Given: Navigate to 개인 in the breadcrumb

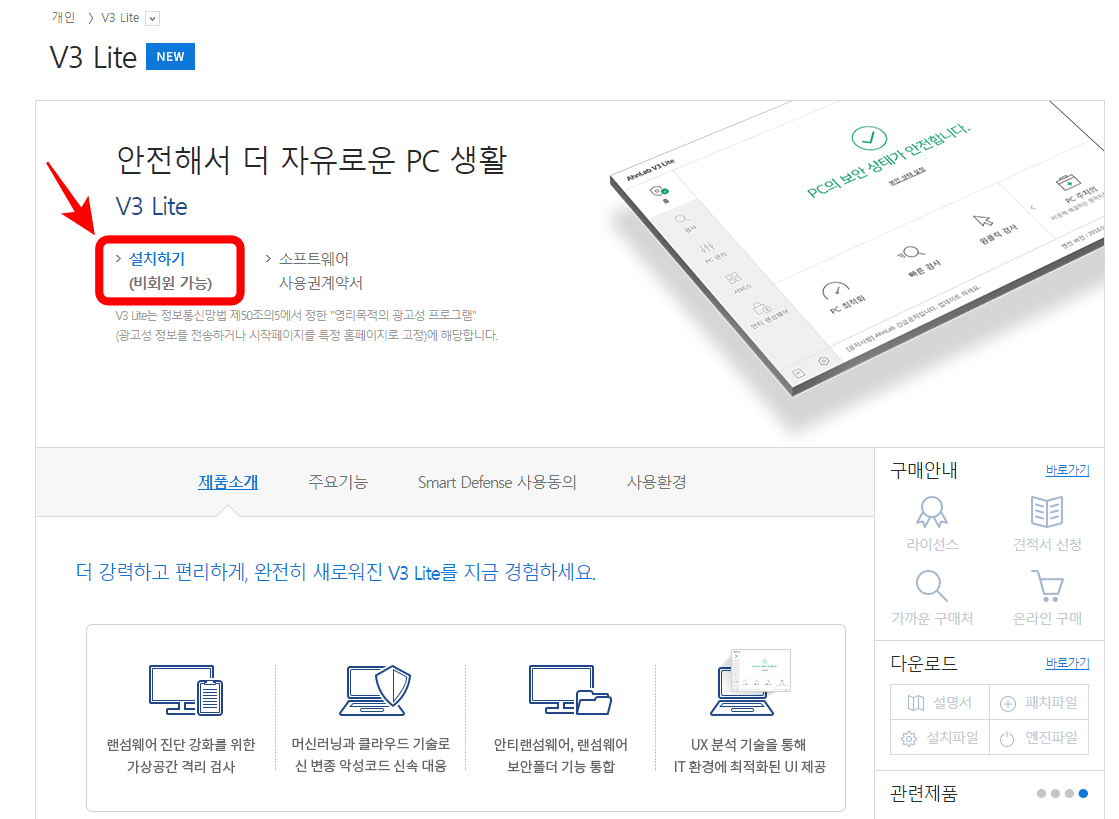Looking at the screenshot, I should [x=64, y=17].
